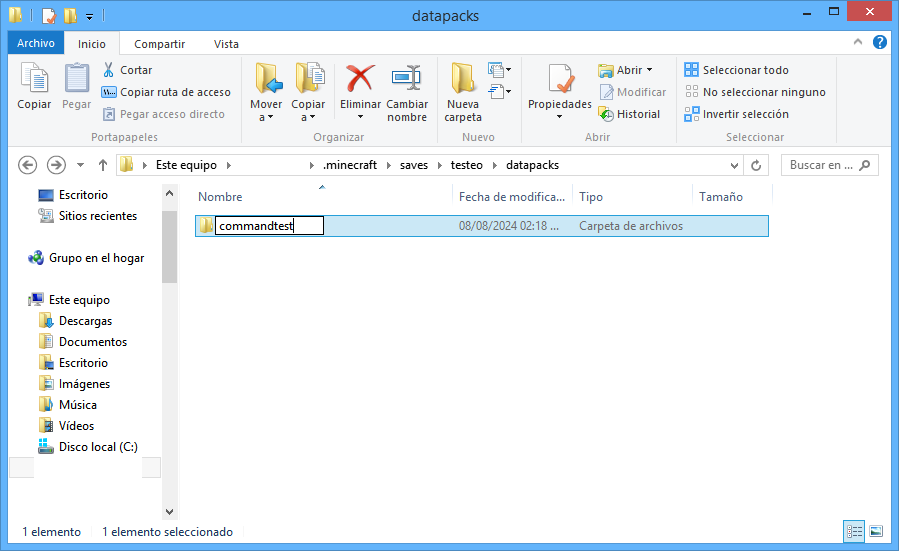Click the Propiedades icon
Viewport: 899px width, 551px height.
[x=560, y=79]
